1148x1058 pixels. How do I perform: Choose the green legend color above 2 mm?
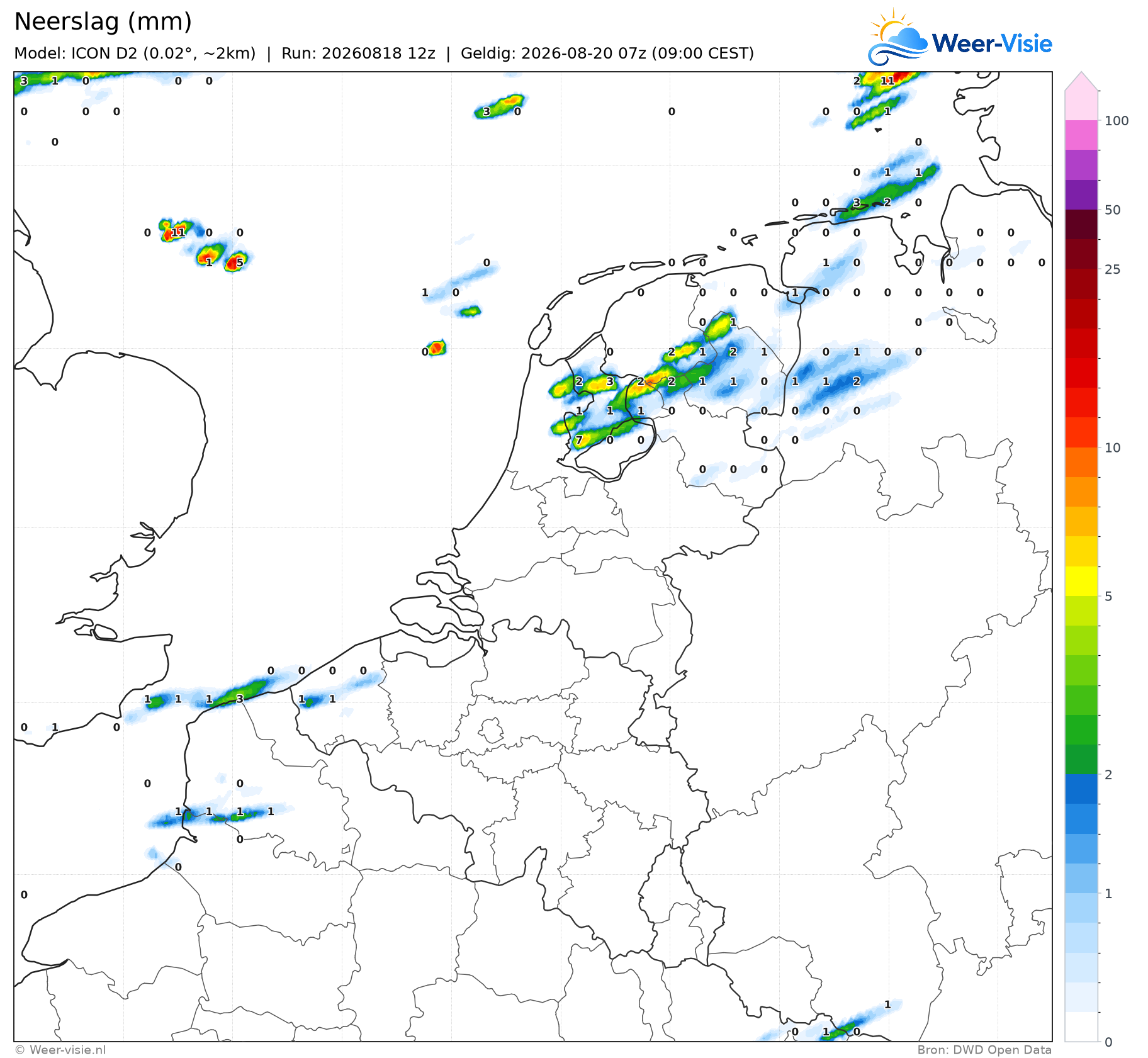1081,760
